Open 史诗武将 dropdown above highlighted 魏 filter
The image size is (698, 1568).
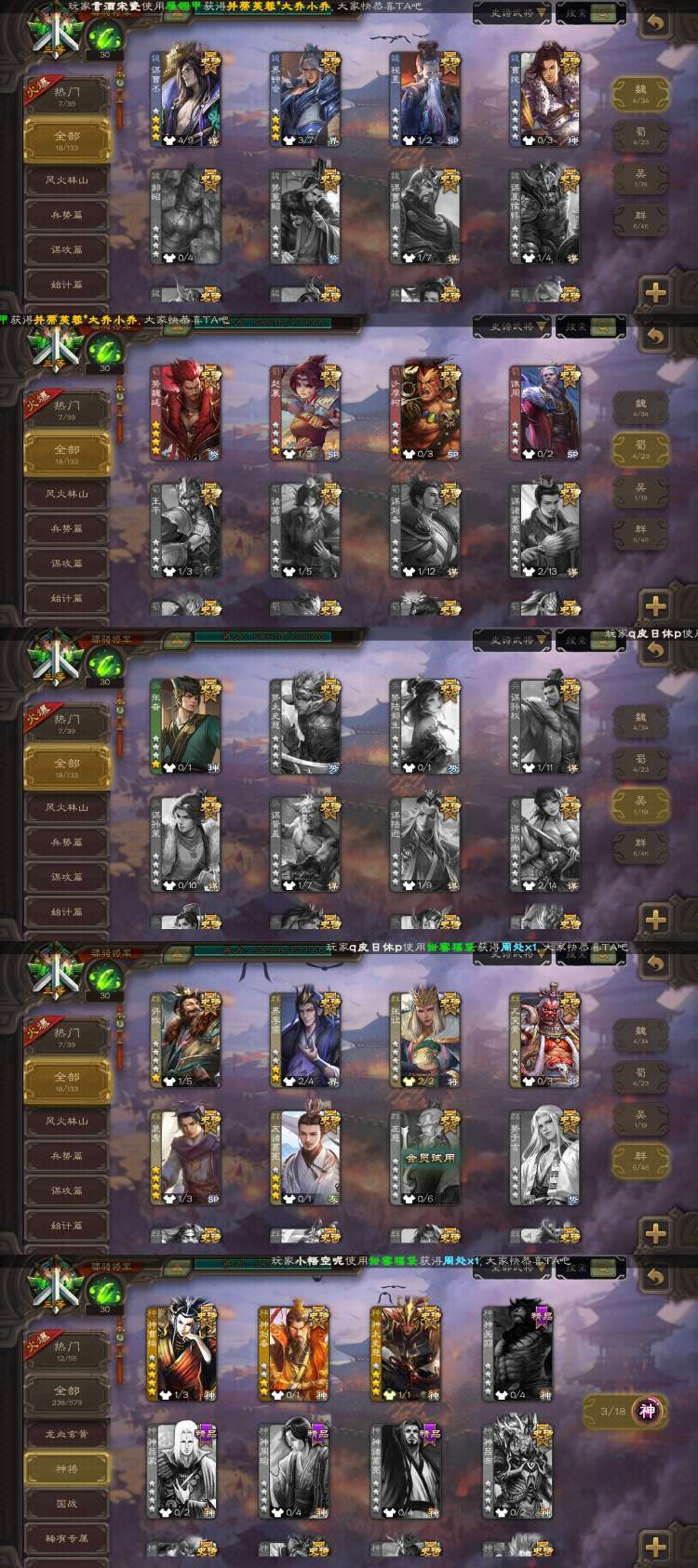coord(512,14)
